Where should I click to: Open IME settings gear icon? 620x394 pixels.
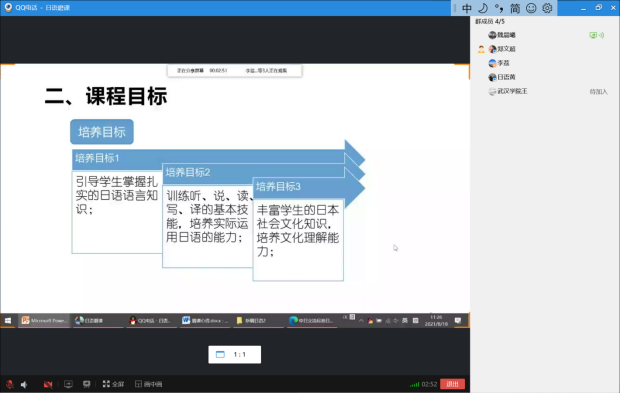click(x=547, y=8)
